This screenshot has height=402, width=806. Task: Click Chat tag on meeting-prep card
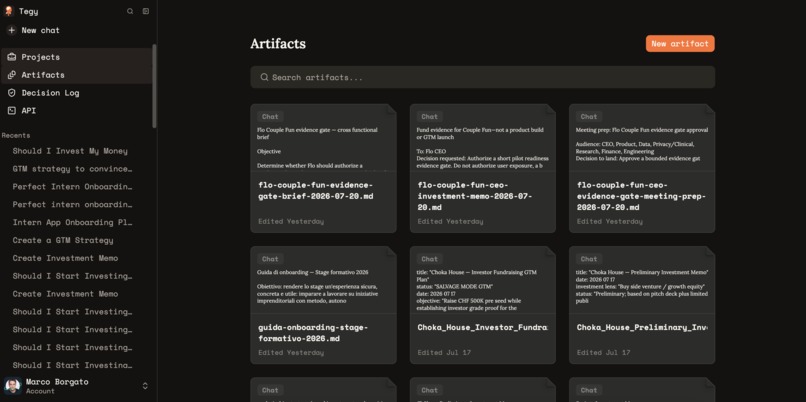(589, 117)
